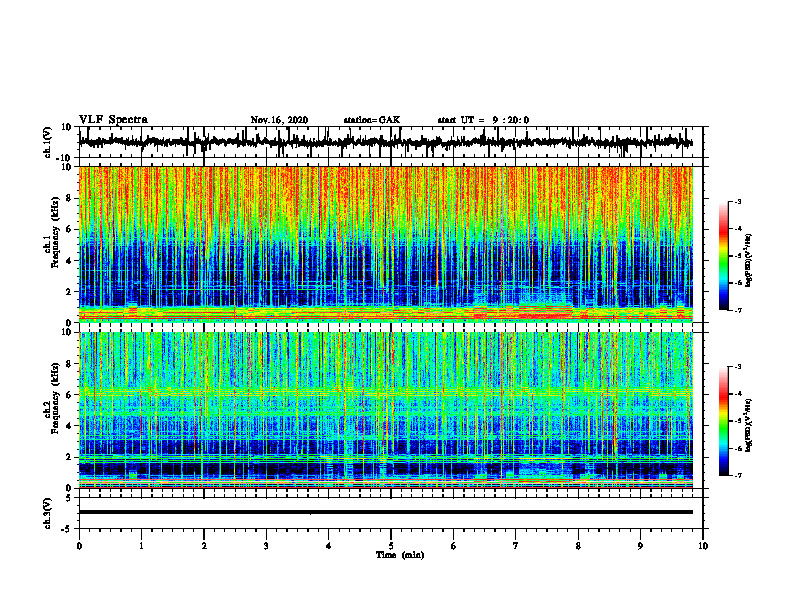Click time axis tick label '2'
This screenshot has height=612, width=792.
[x=204, y=546]
